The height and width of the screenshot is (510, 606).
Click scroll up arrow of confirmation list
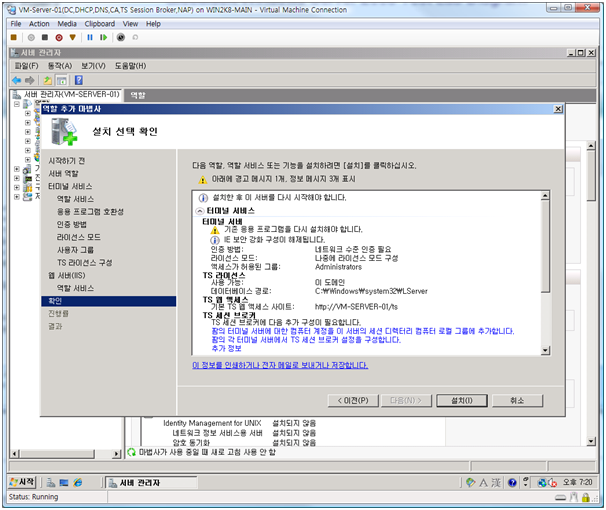coord(545,196)
